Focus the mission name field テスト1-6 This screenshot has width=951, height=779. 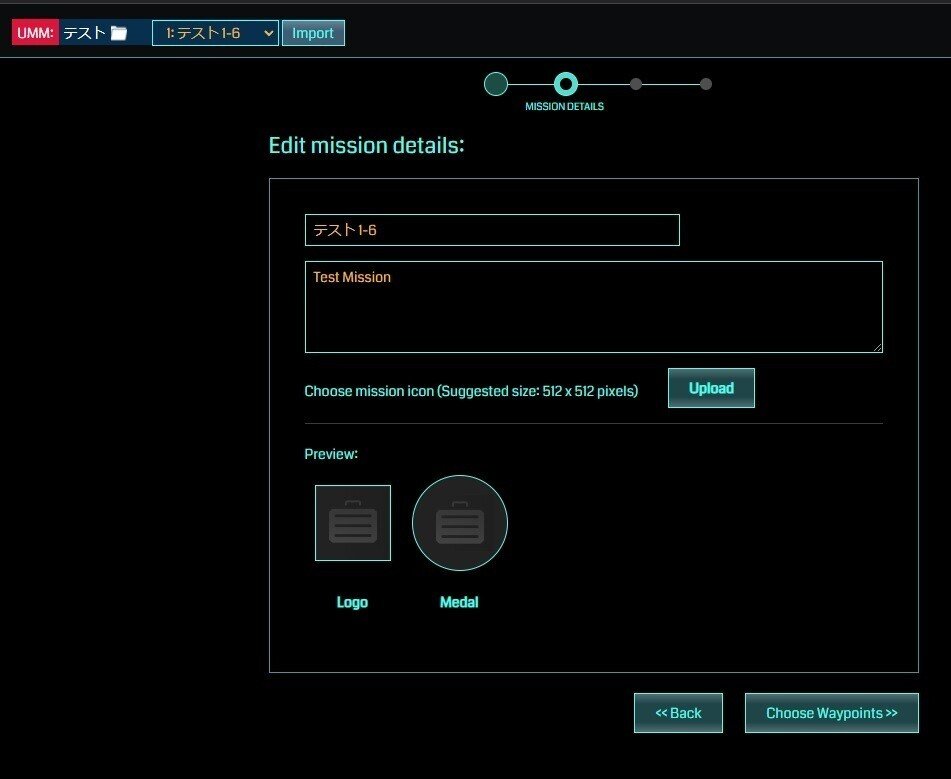pos(492,230)
